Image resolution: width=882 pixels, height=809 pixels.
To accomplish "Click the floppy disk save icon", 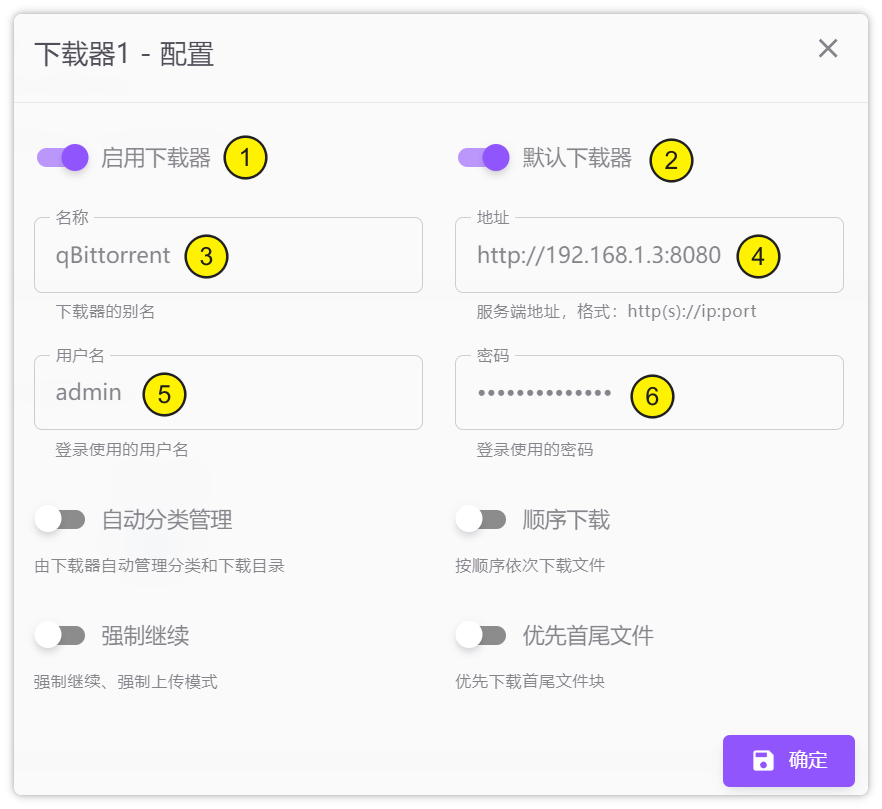I will click(763, 760).
